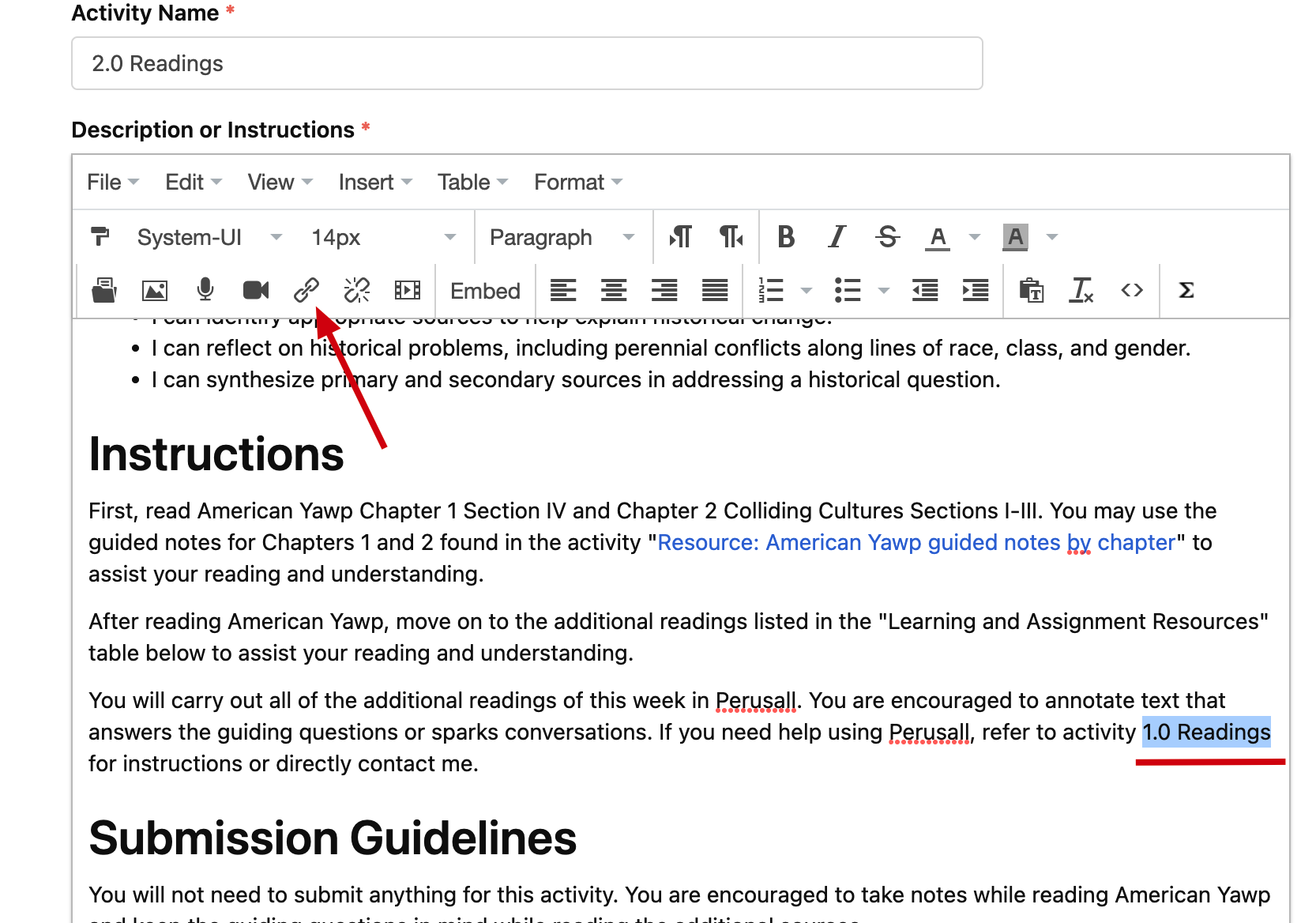Toggle bulleted list
The width and height of the screenshot is (1316, 923).
pyautogui.click(x=848, y=290)
